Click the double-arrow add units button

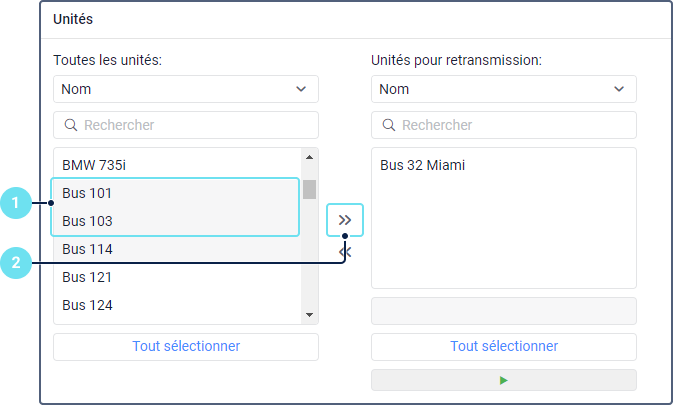(345, 219)
